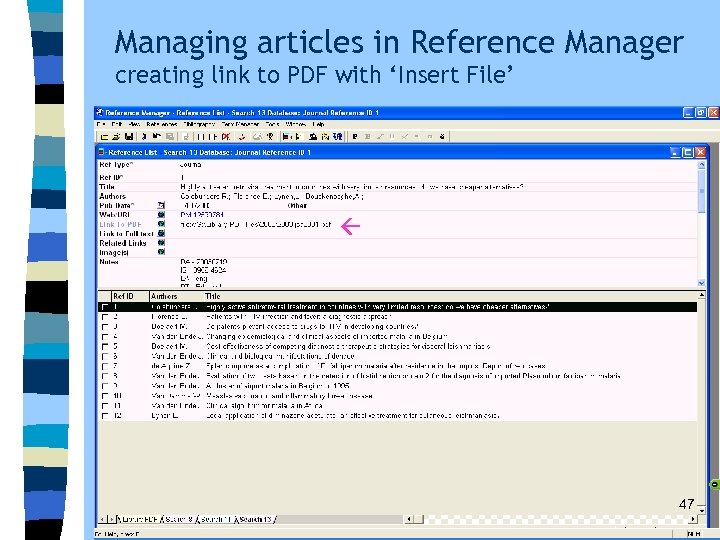This screenshot has height=540, width=720.
Task: Open the Help menu
Action: pyautogui.click(x=318, y=124)
